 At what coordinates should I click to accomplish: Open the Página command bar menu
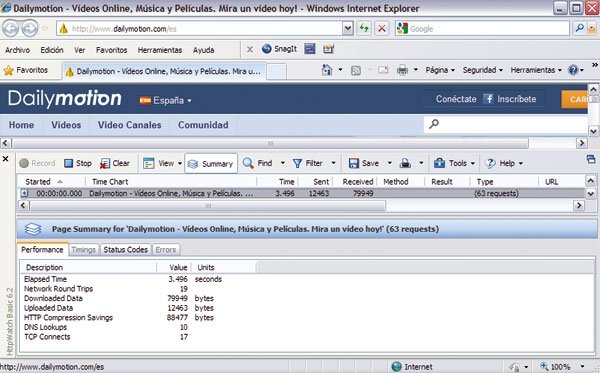[x=440, y=70]
